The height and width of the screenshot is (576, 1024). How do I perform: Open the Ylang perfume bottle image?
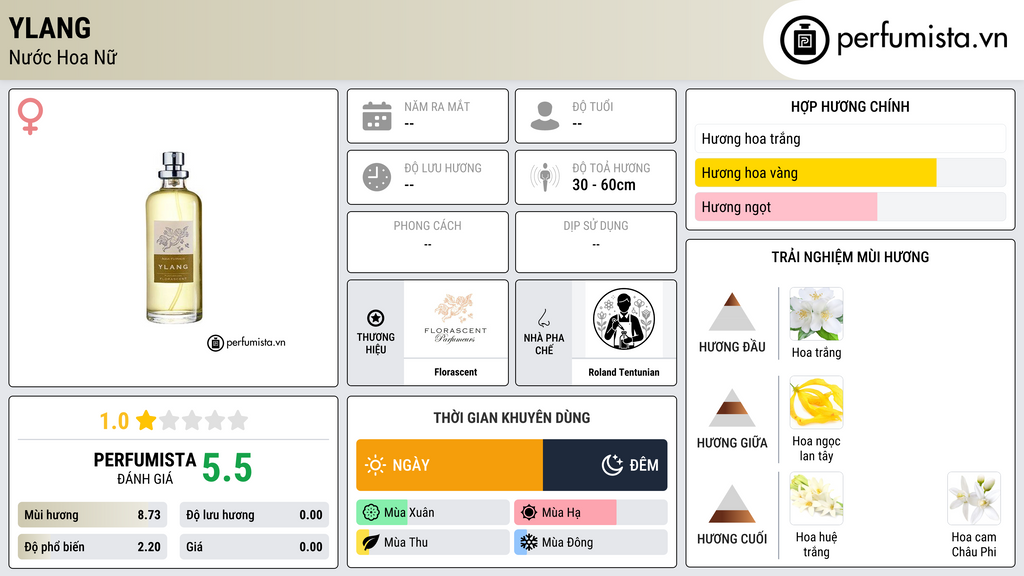click(174, 238)
